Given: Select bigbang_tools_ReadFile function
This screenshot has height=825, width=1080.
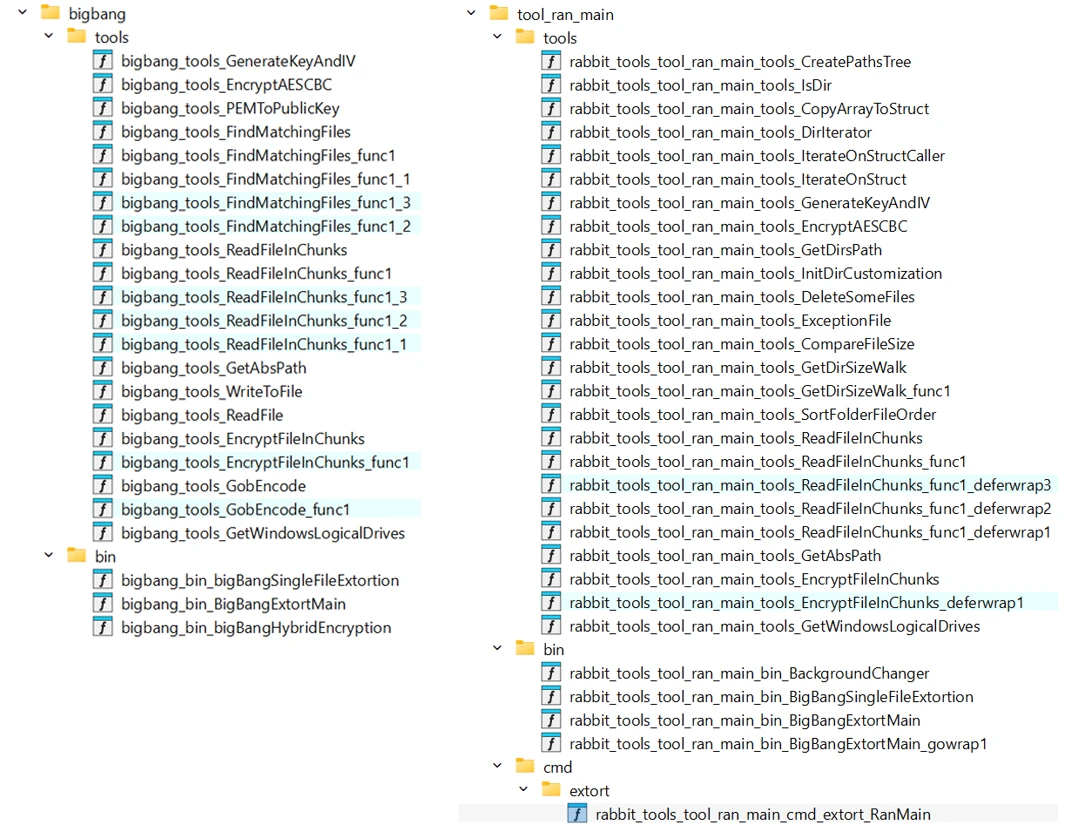Looking at the screenshot, I should click(x=202, y=415).
